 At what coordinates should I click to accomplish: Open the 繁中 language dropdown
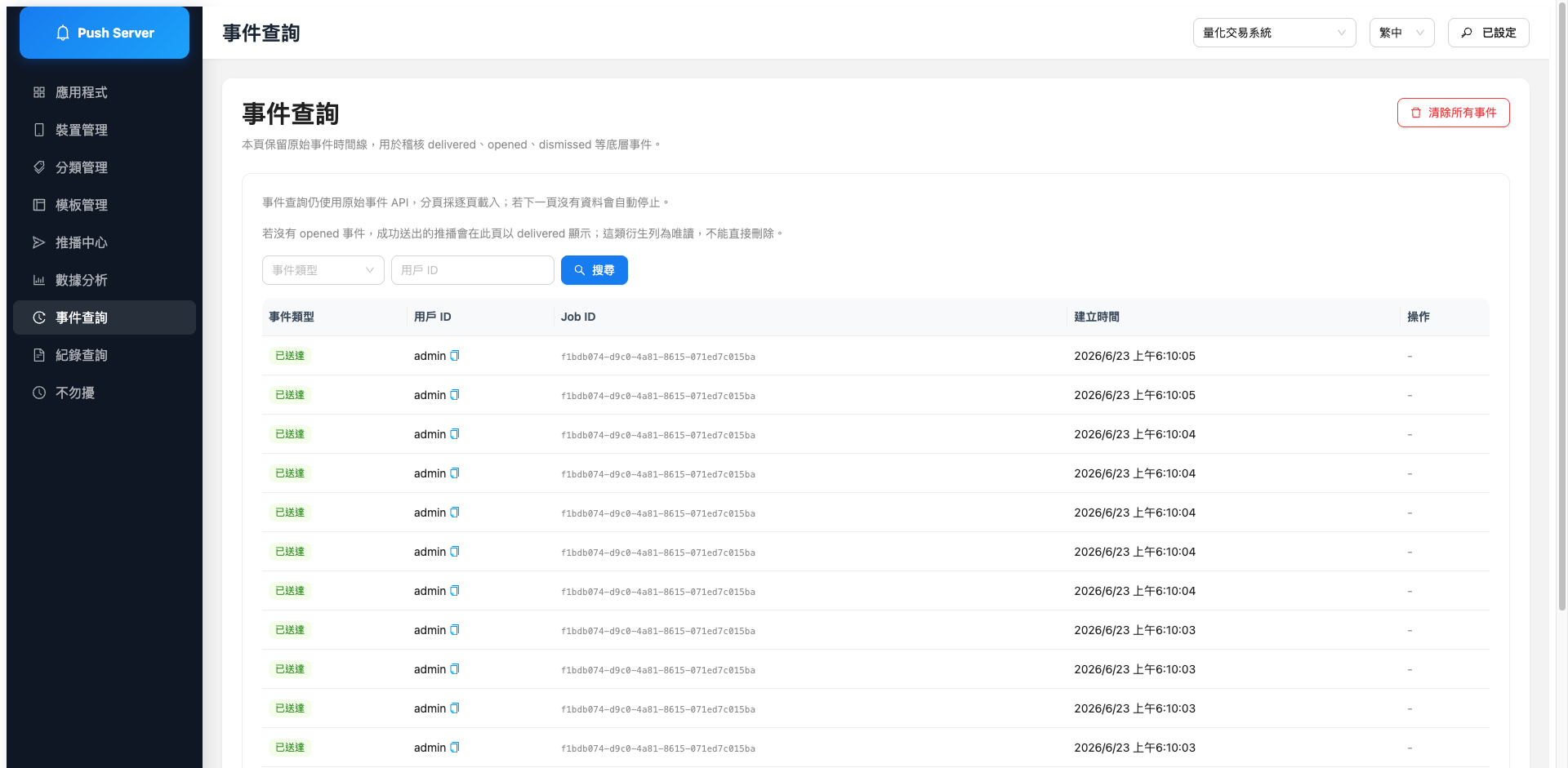[1401, 33]
